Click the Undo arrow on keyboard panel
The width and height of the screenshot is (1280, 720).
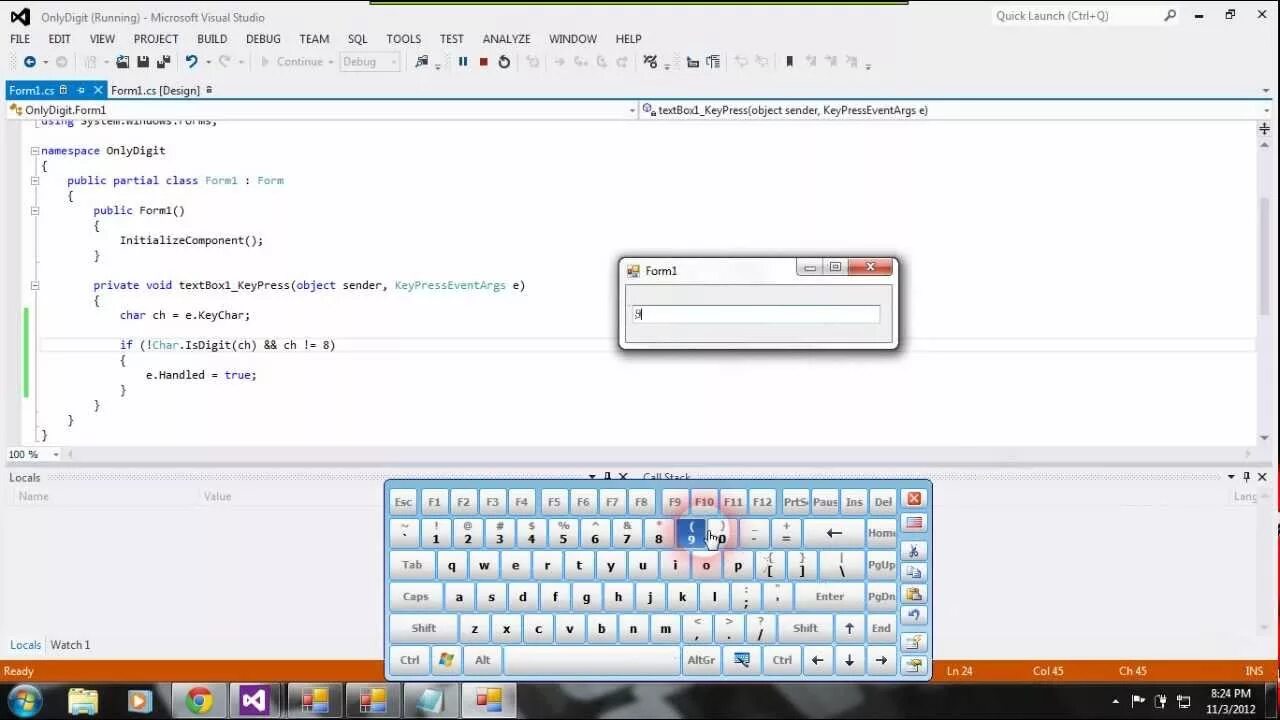coord(913,616)
